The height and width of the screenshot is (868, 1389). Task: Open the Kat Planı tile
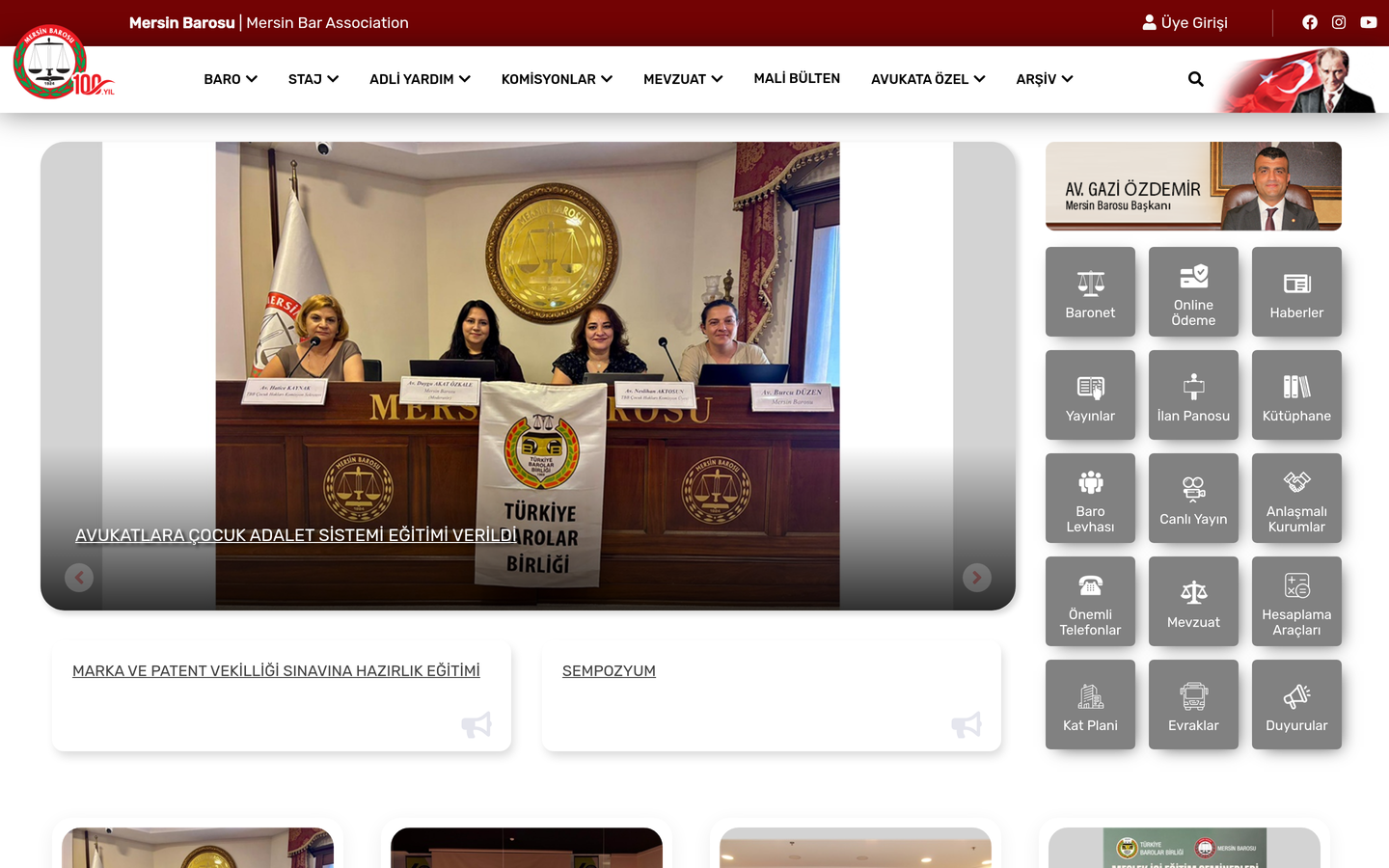pos(1090,704)
